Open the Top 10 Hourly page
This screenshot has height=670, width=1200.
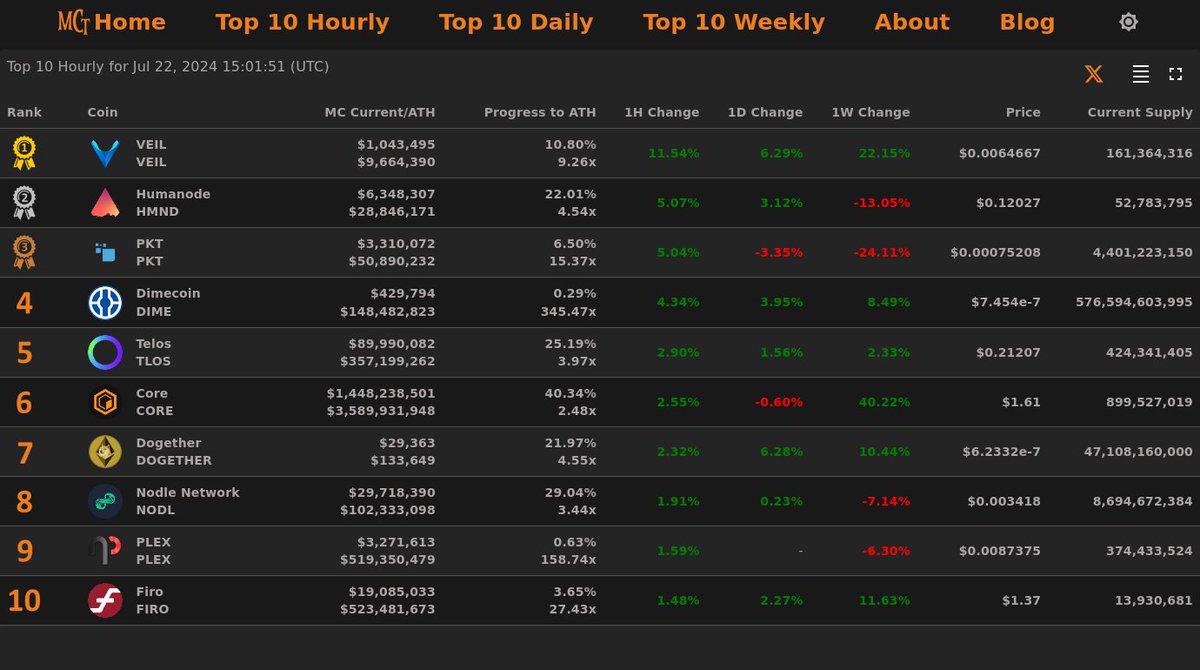(x=302, y=22)
